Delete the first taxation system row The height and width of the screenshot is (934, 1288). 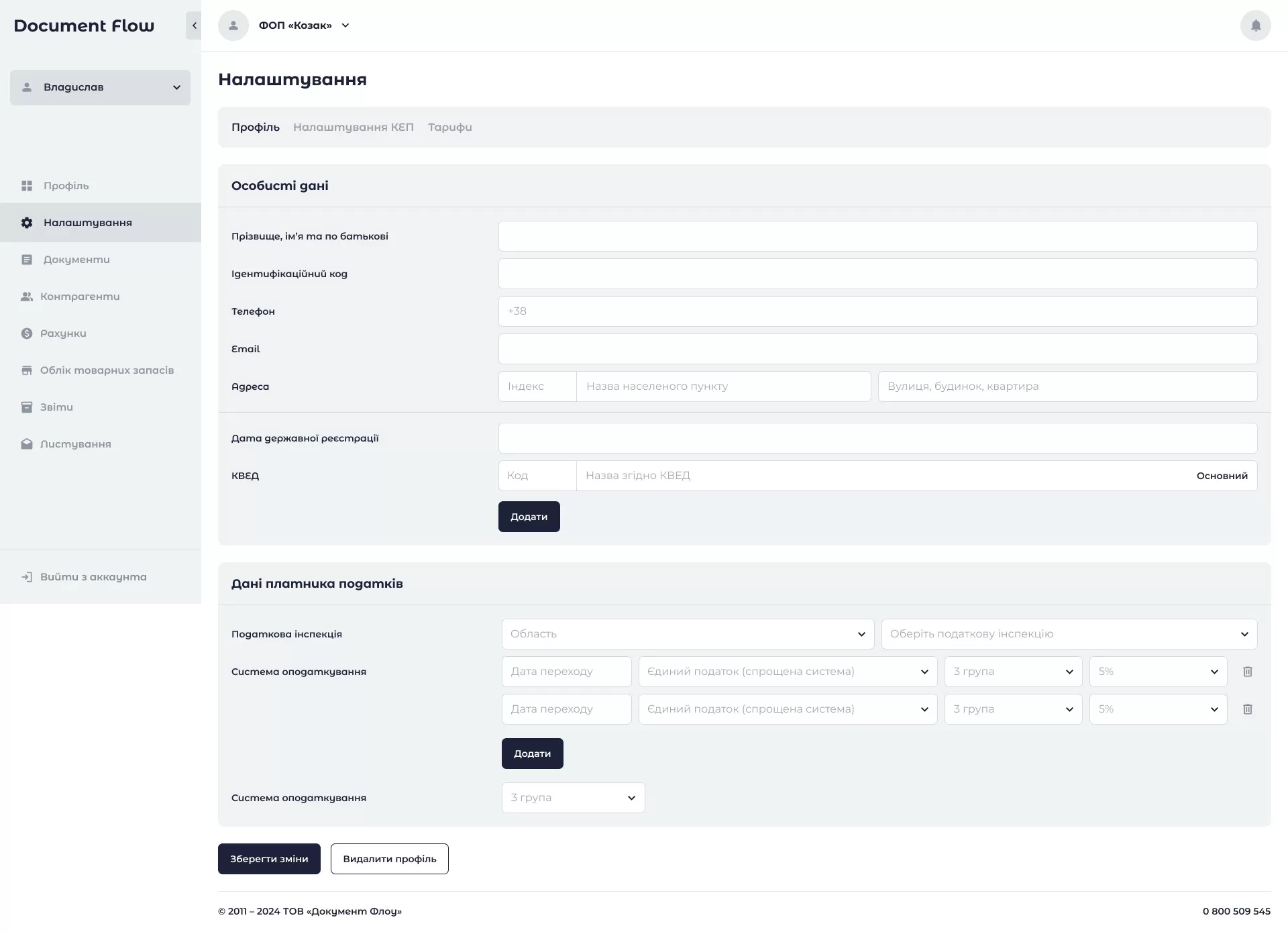(x=1247, y=672)
